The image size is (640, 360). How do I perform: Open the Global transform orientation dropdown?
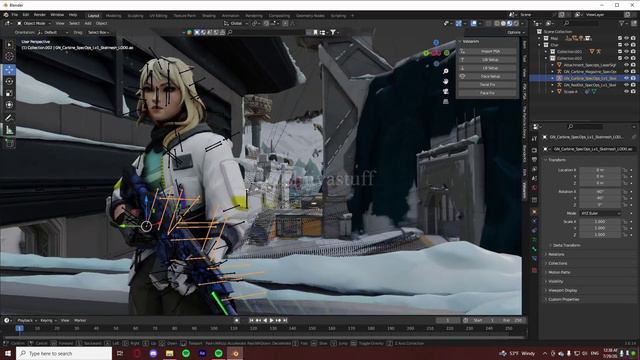coord(236,23)
